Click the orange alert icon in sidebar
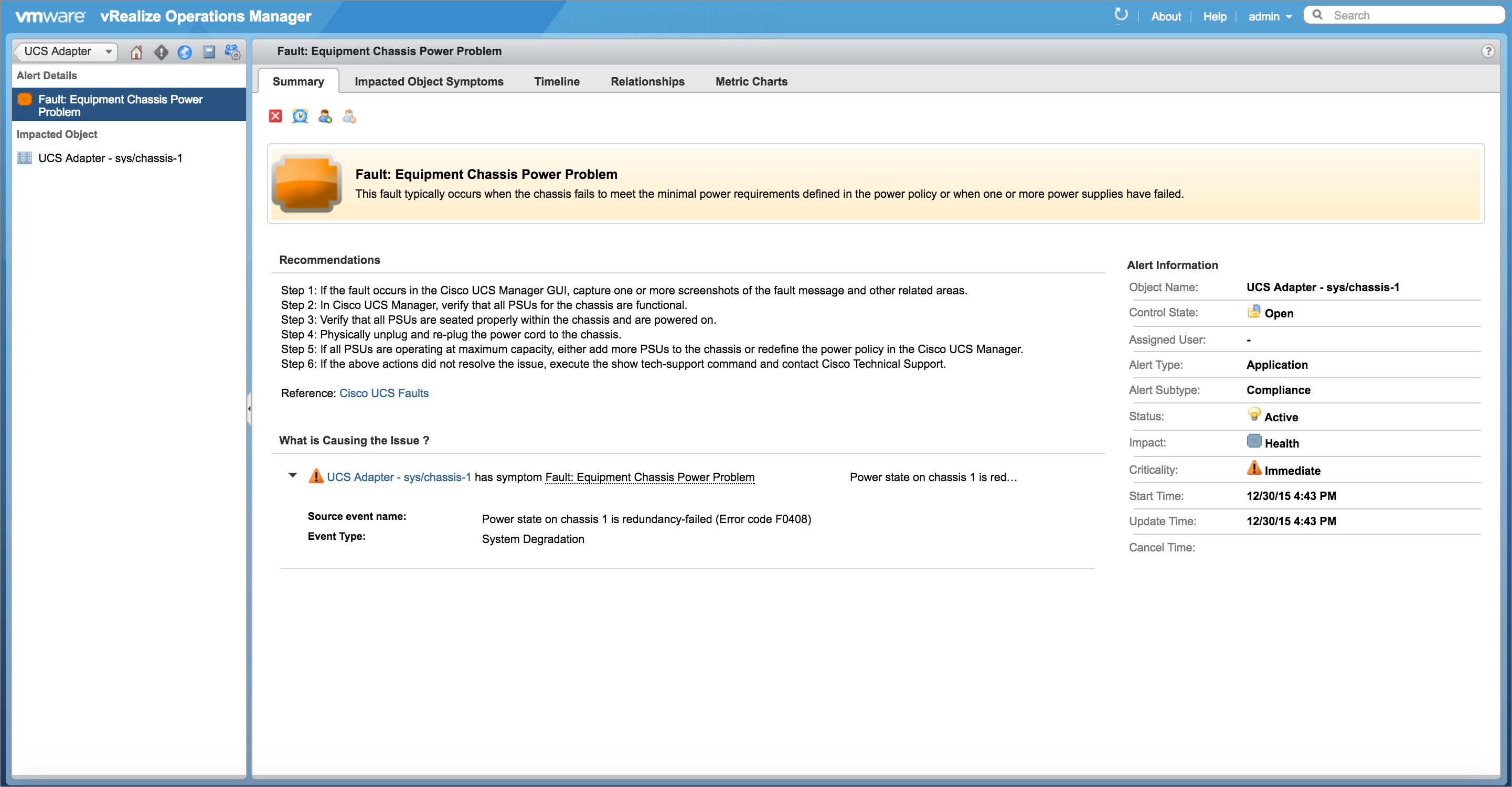Viewport: 1512px width, 787px height. point(25,99)
